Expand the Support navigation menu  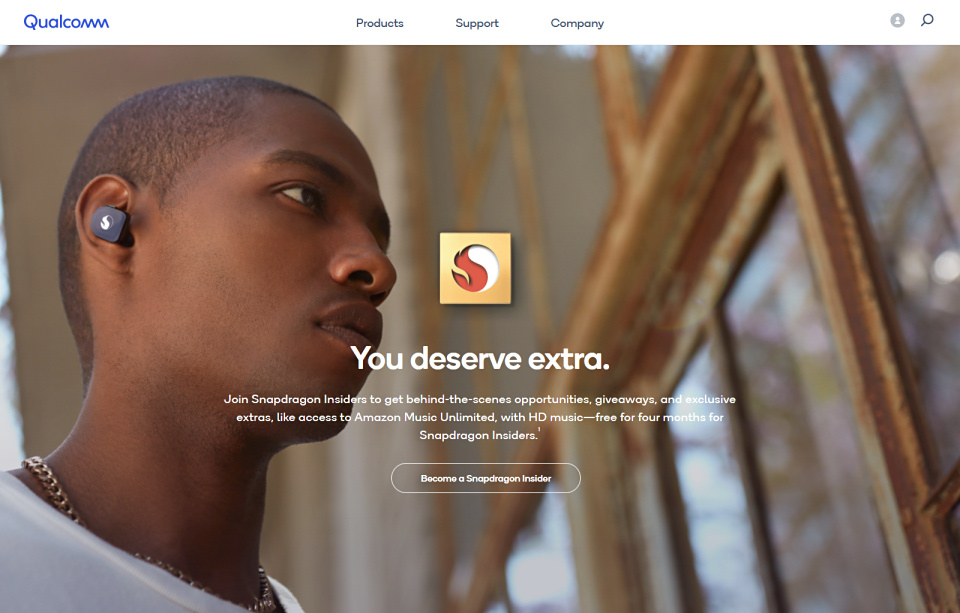[x=477, y=23]
